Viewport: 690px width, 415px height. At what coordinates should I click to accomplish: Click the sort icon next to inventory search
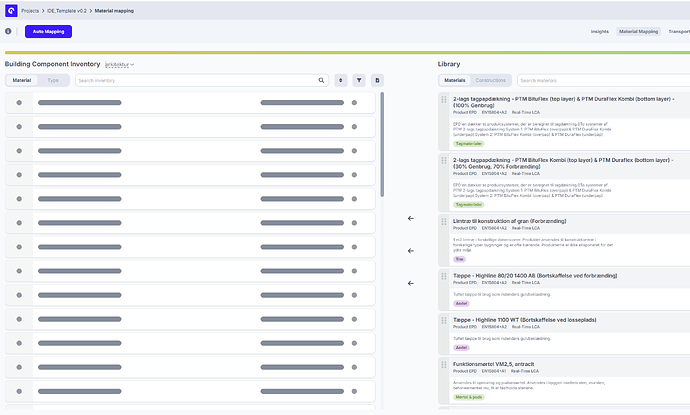coord(341,80)
